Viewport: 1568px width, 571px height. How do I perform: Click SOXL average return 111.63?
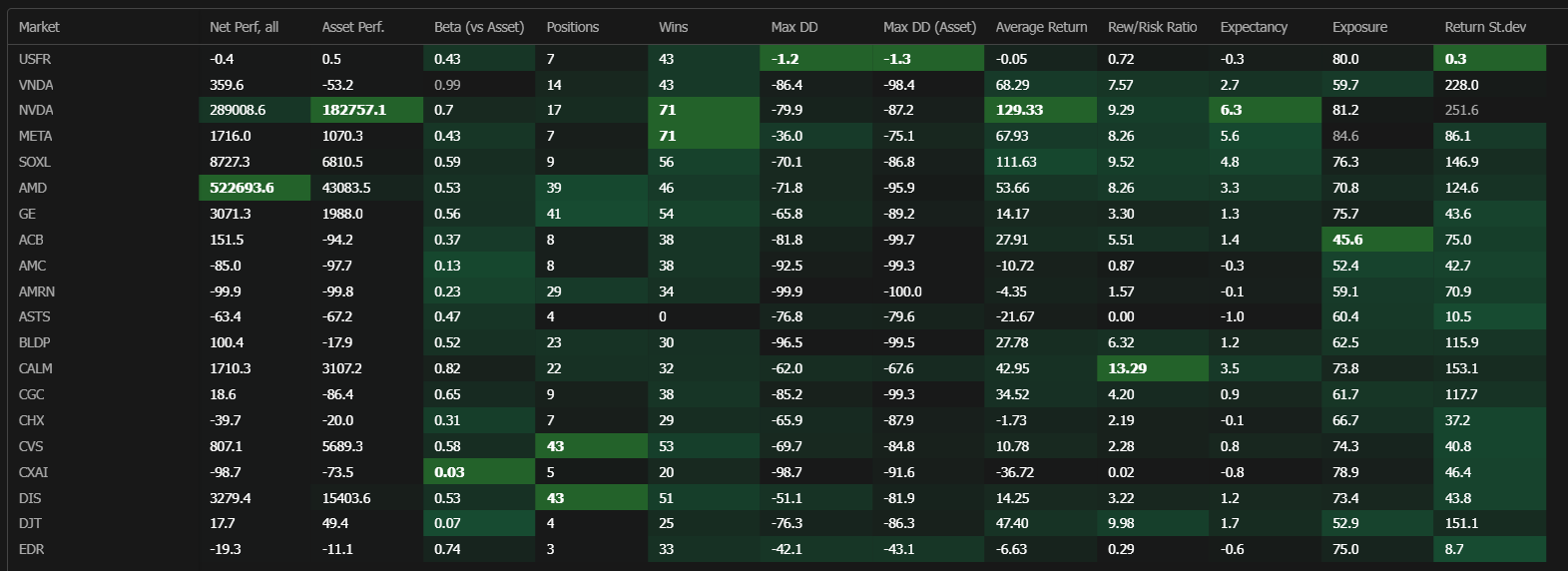click(x=1016, y=162)
